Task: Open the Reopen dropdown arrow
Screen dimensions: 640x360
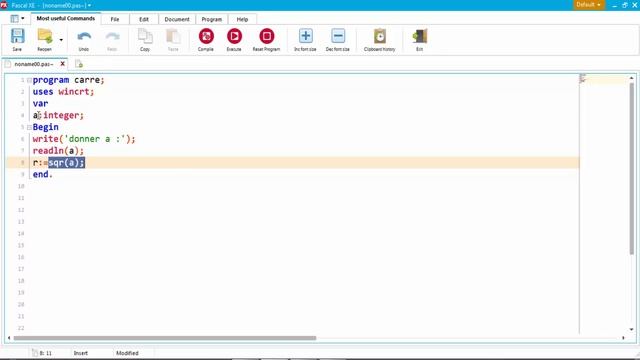Action: click(61, 40)
